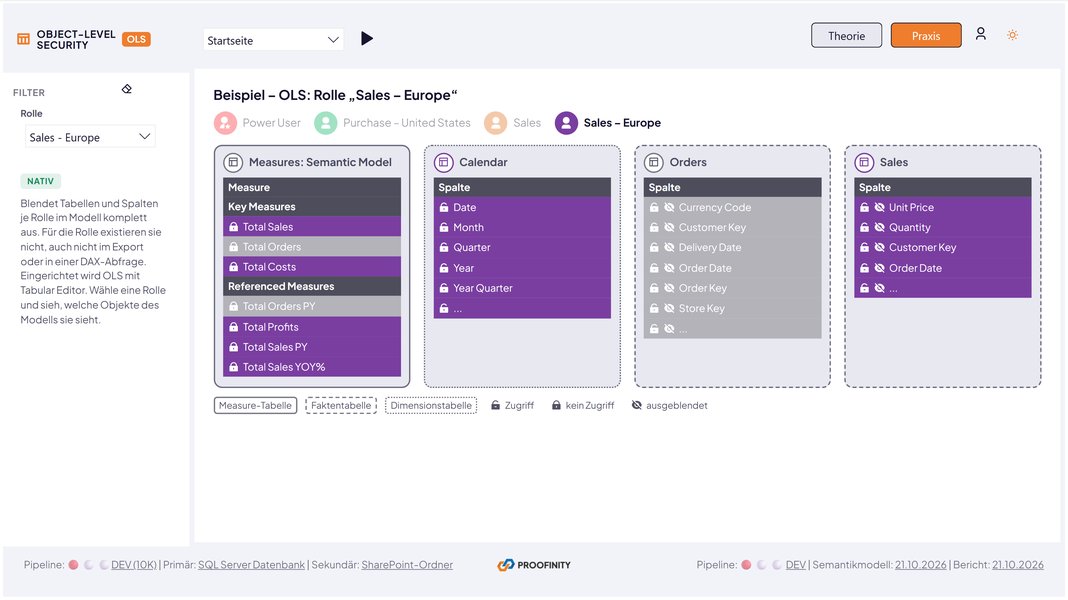1068x600 pixels.
Task: Click the Calendar table icon
Action: 443,162
